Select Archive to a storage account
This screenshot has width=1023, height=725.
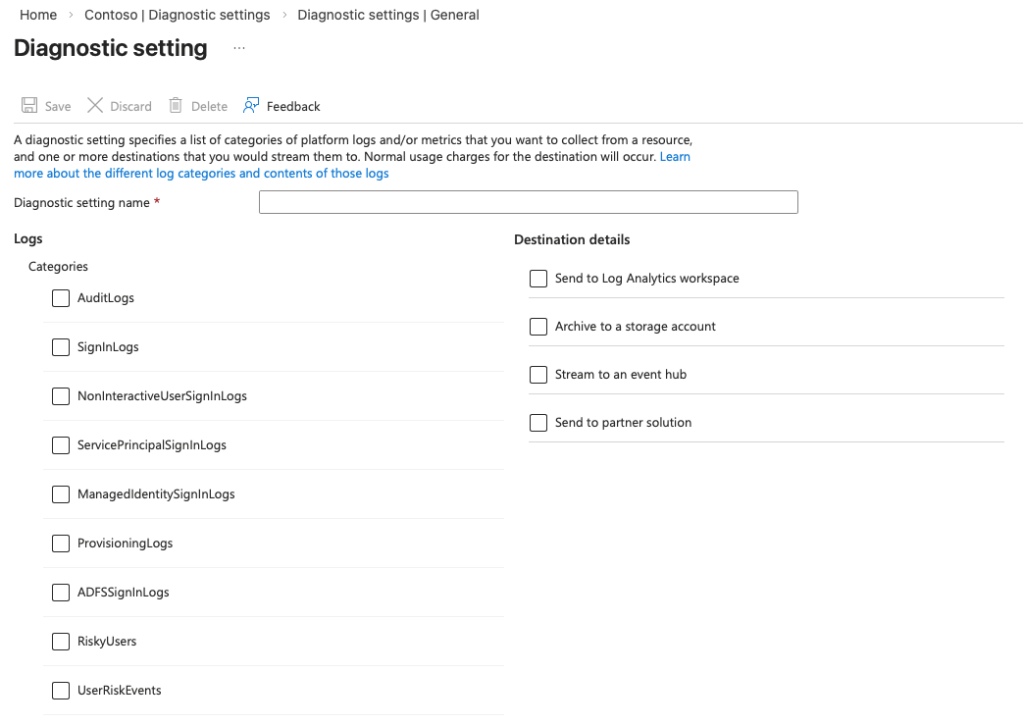coord(539,326)
